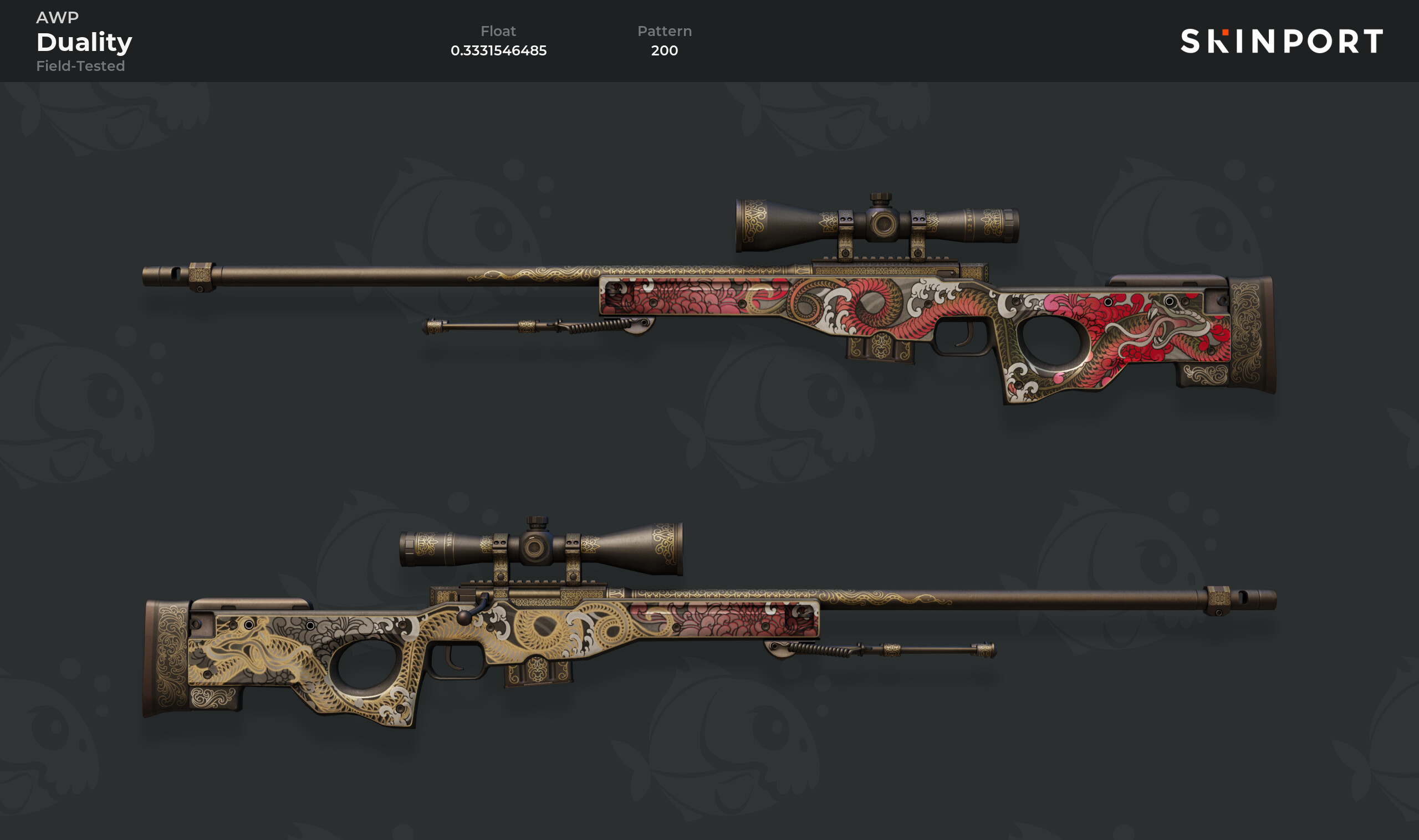Click the top rifle's muzzle brake
1419x840 pixels.
click(178, 276)
